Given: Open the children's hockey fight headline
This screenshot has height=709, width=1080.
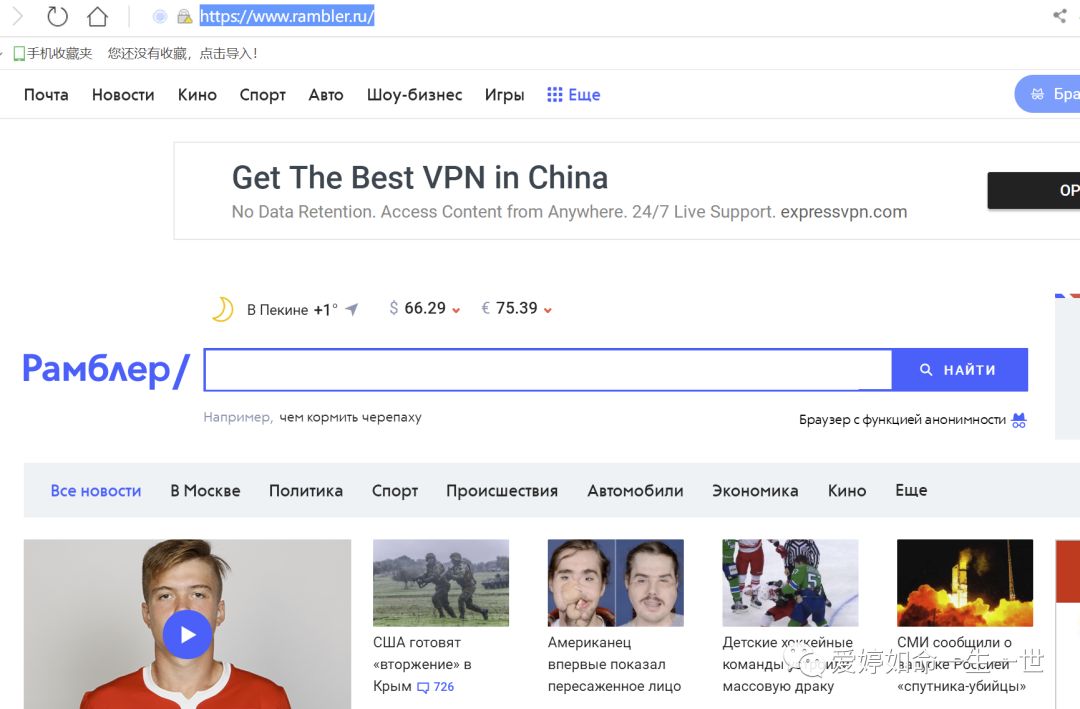Looking at the screenshot, I should point(787,664).
